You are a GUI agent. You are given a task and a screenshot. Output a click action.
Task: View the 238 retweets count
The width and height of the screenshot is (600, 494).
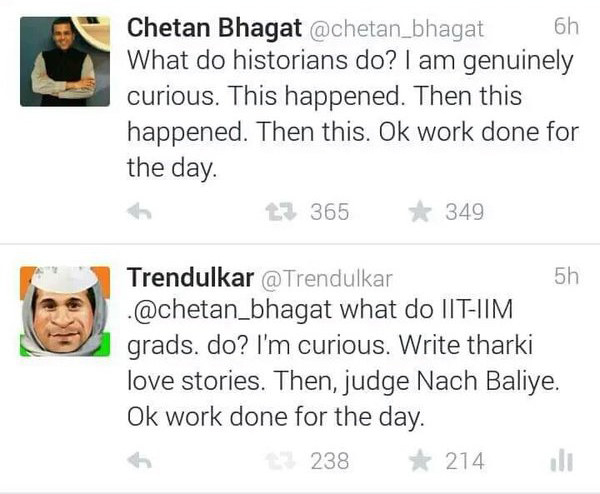329,461
